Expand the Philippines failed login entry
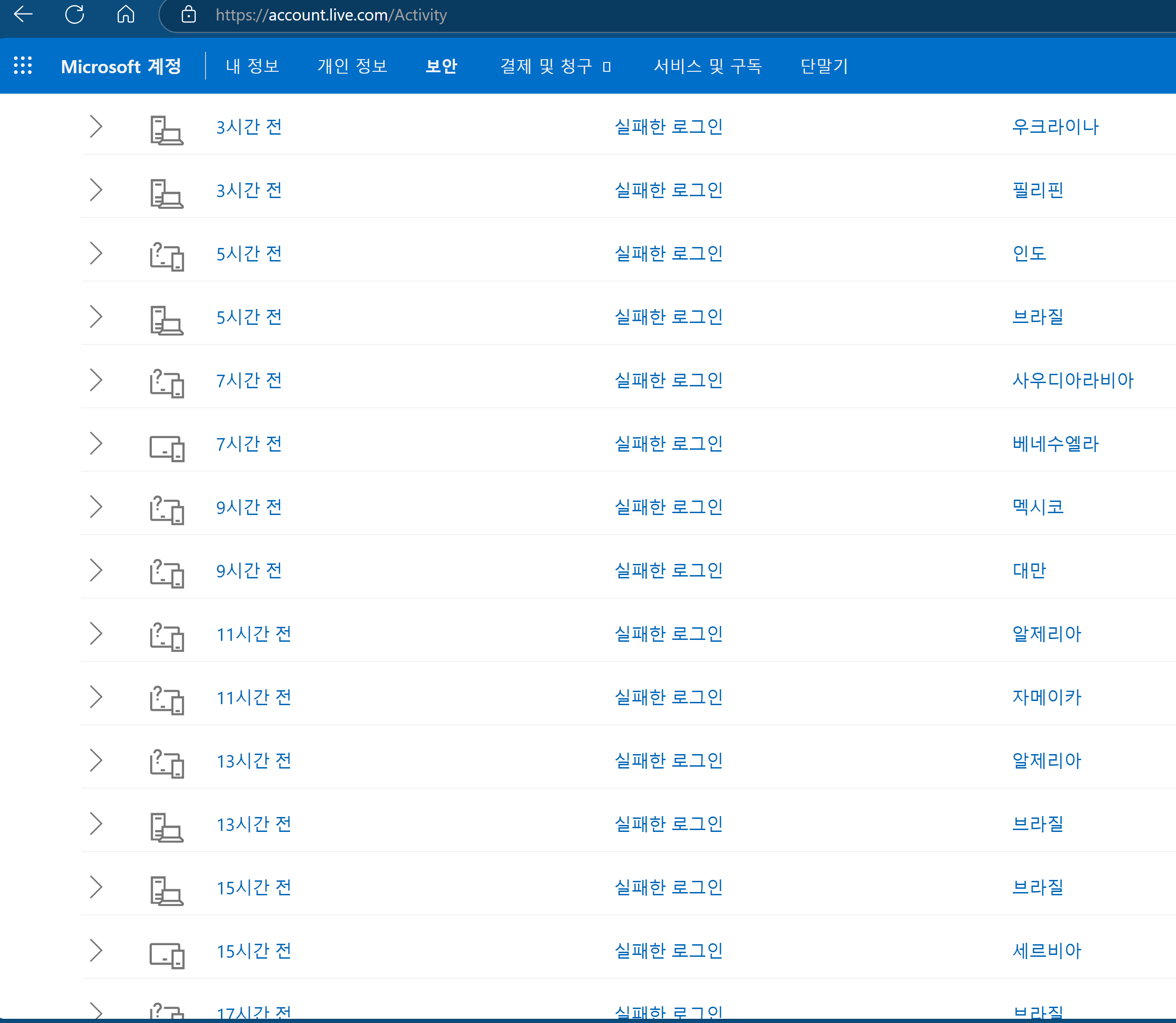Image resolution: width=1176 pixels, height=1023 pixels. [x=96, y=190]
